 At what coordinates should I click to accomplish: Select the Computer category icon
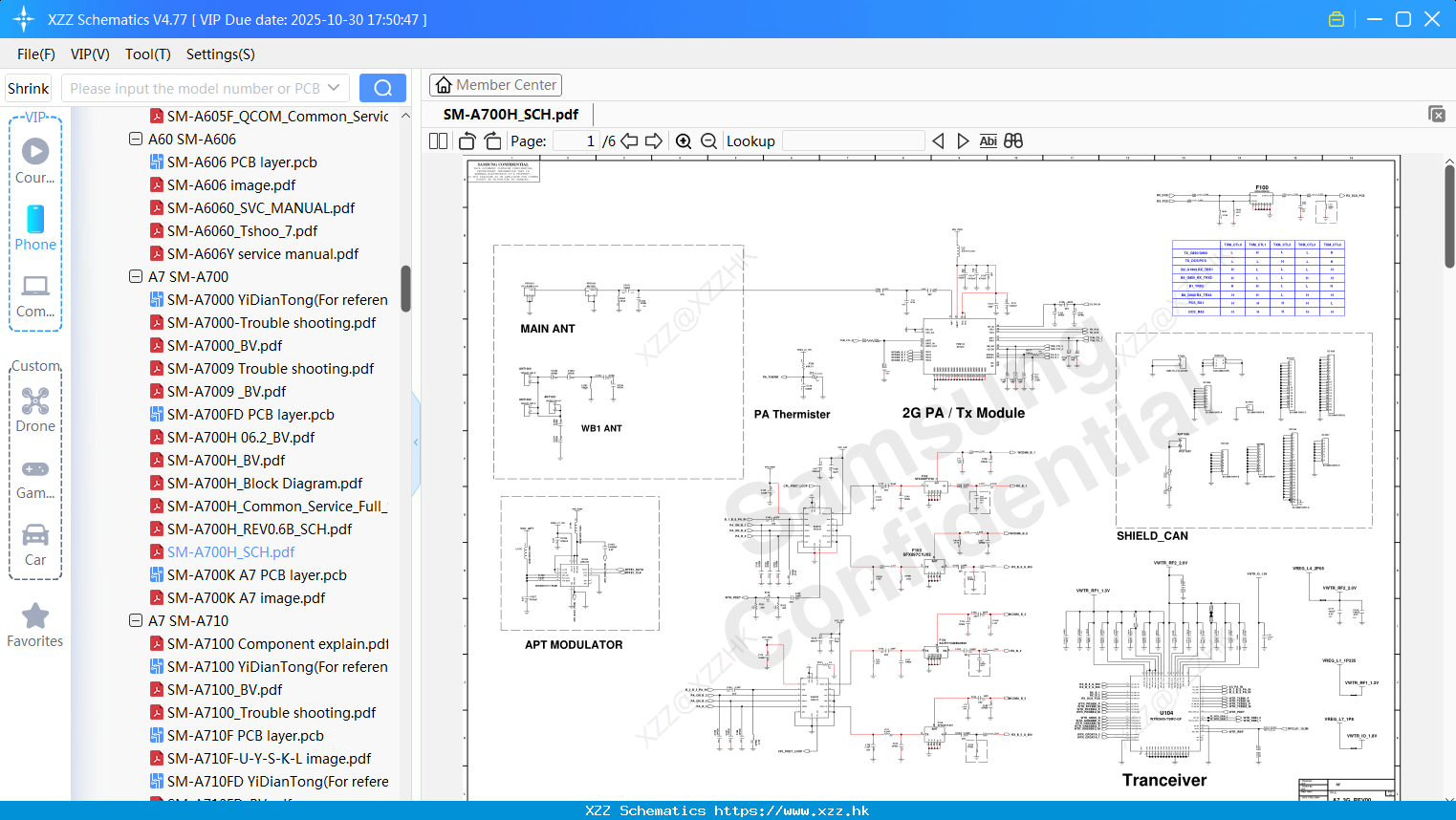click(x=35, y=295)
